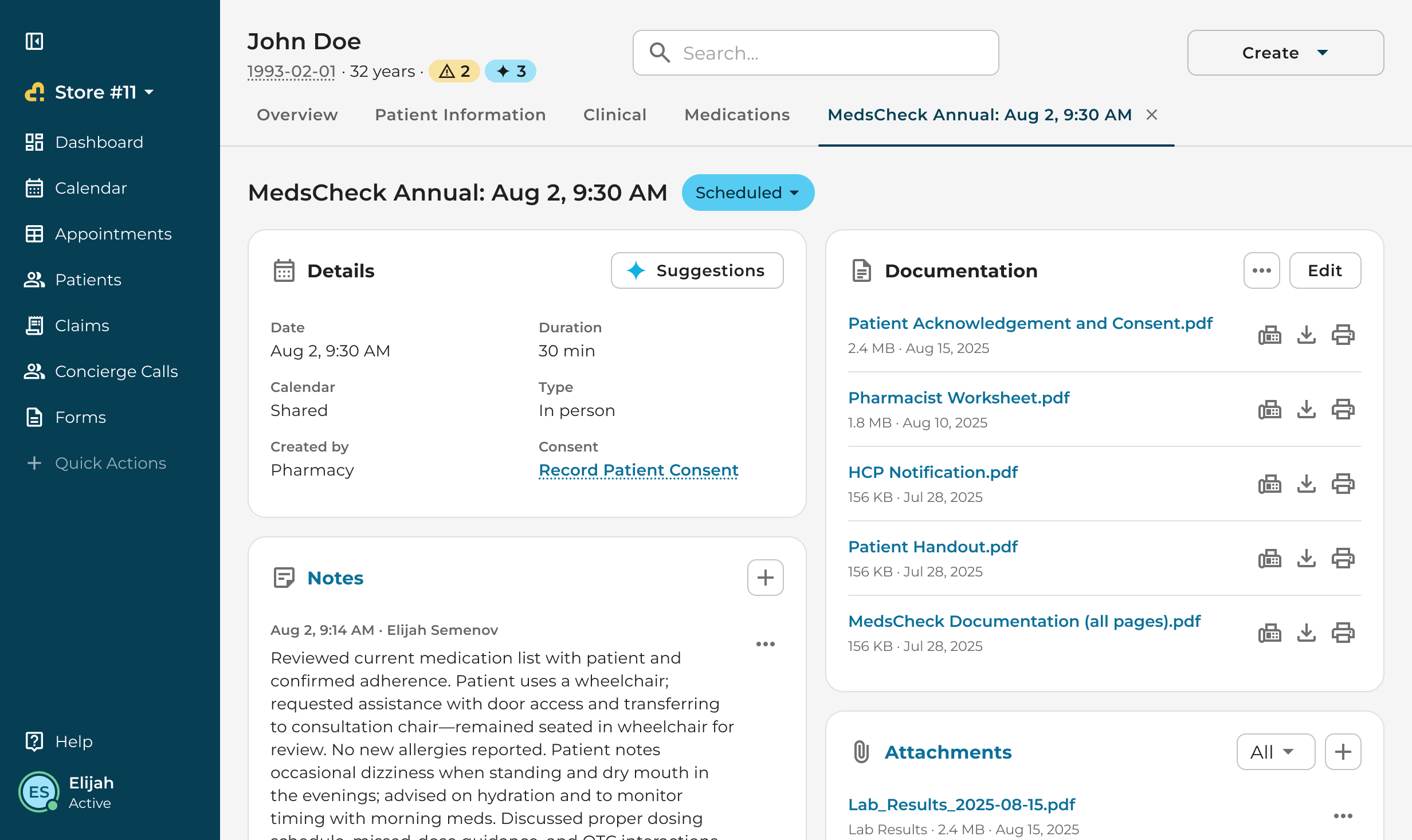Open more options for Lab_Results_2025-08-15.pdf
The height and width of the screenshot is (840, 1412).
click(1343, 816)
